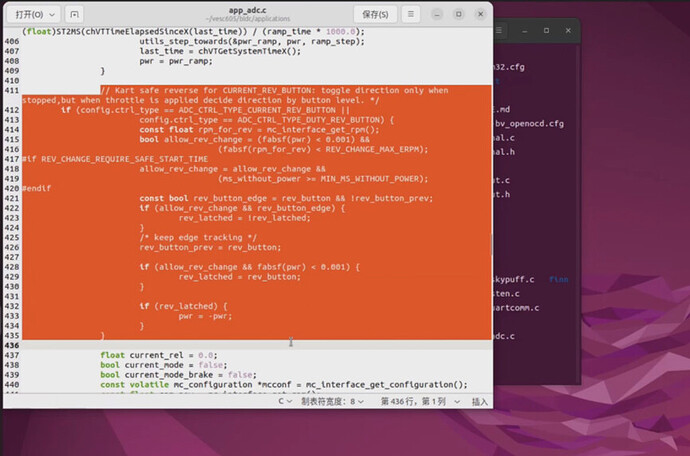Expand the recent files arrow beside 打开(O)

click(52, 15)
